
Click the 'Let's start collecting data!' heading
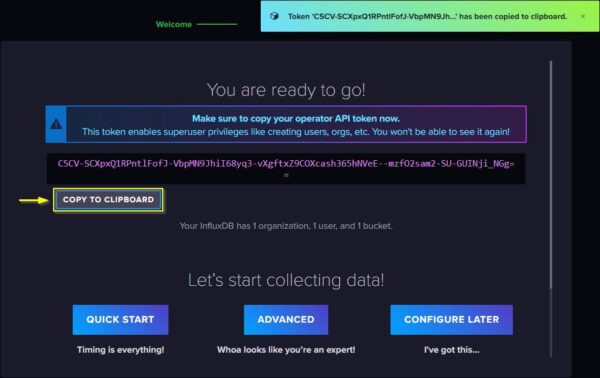pos(286,280)
